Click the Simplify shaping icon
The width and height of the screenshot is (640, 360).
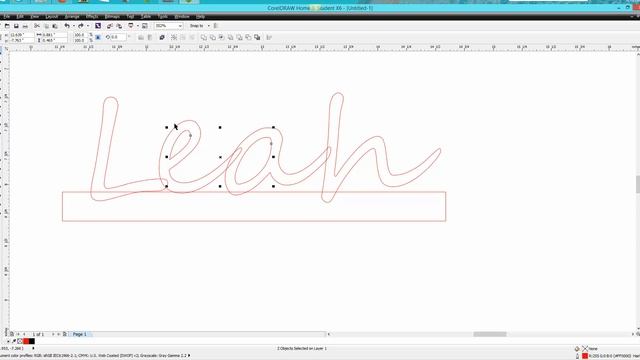(230, 38)
